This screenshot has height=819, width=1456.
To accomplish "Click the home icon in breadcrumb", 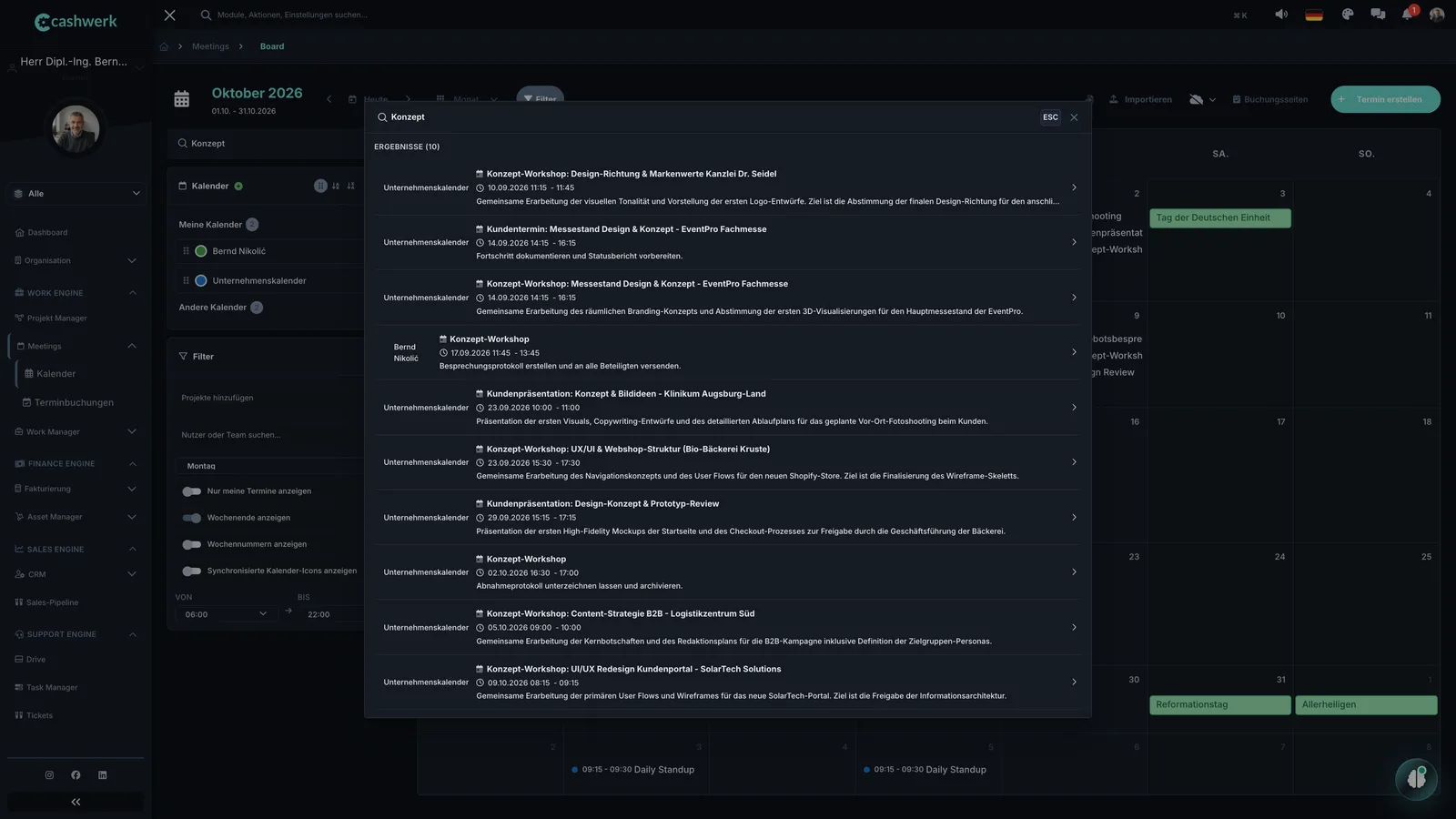I will pos(164,46).
